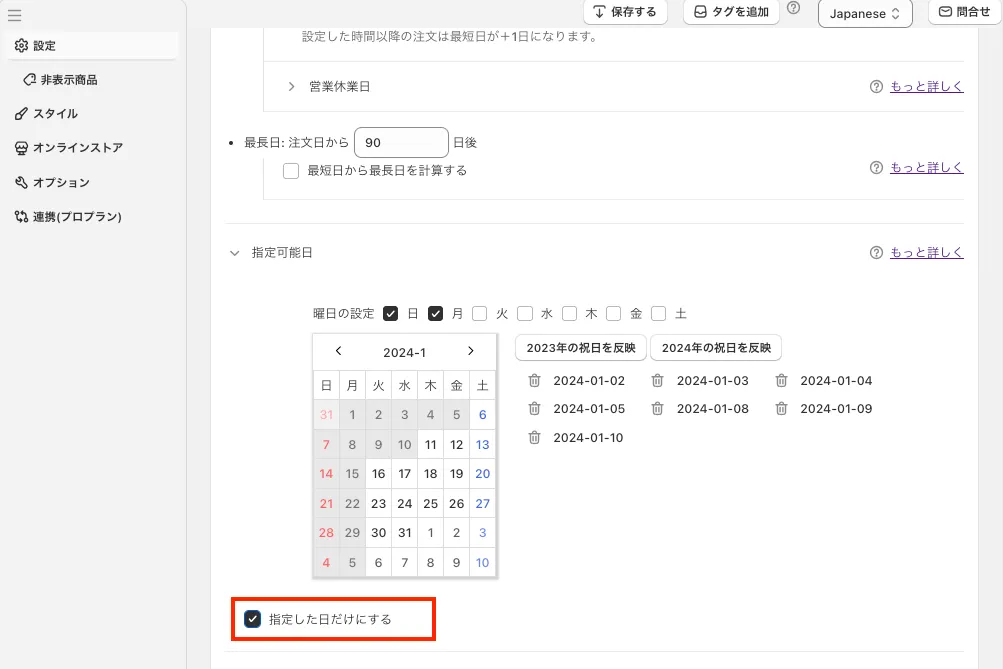Advance calendar to the next month

(470, 351)
